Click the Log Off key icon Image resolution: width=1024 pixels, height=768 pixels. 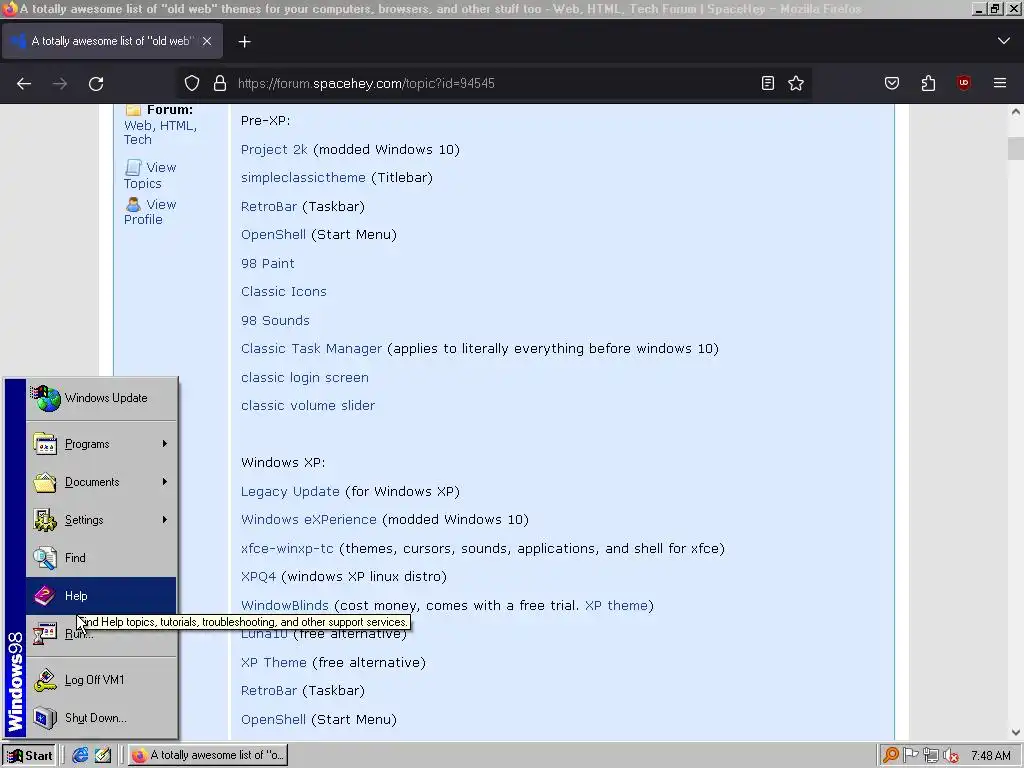(x=44, y=680)
